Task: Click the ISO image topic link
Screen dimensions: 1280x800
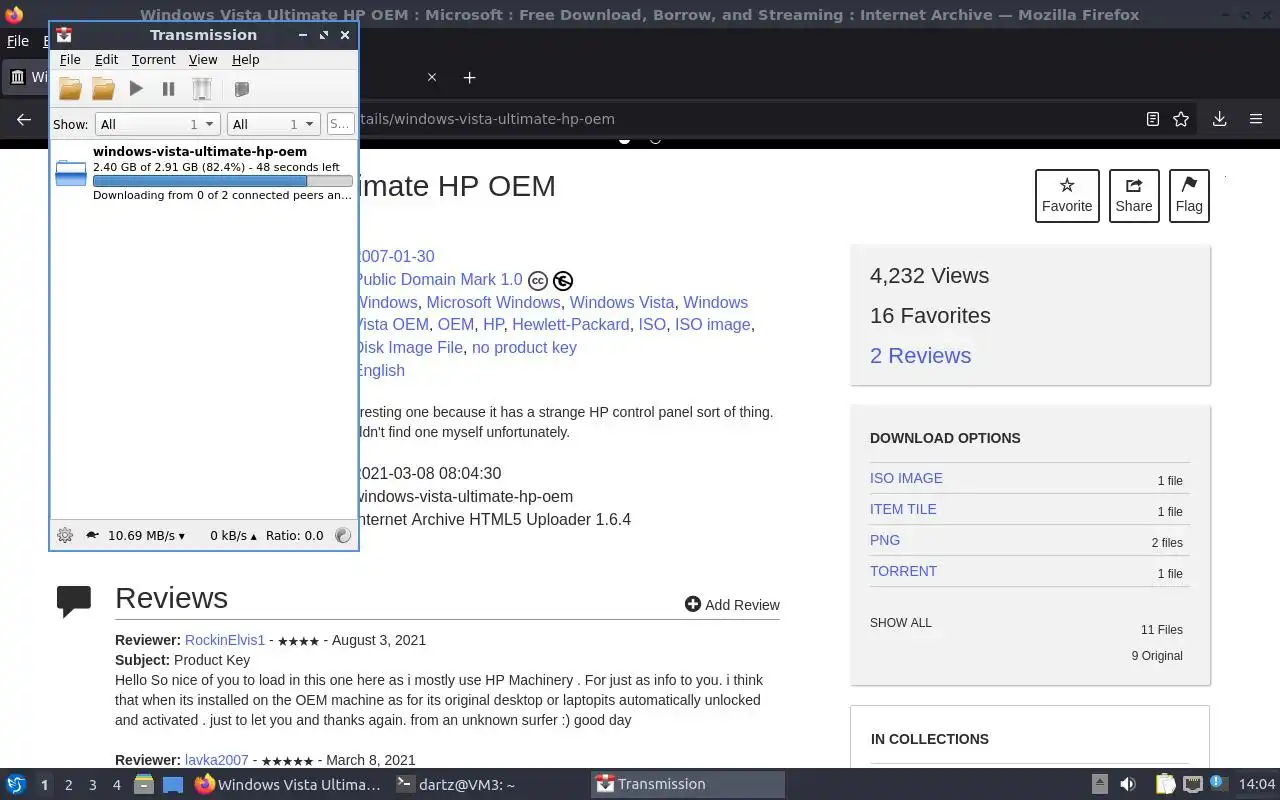Action: [x=712, y=324]
